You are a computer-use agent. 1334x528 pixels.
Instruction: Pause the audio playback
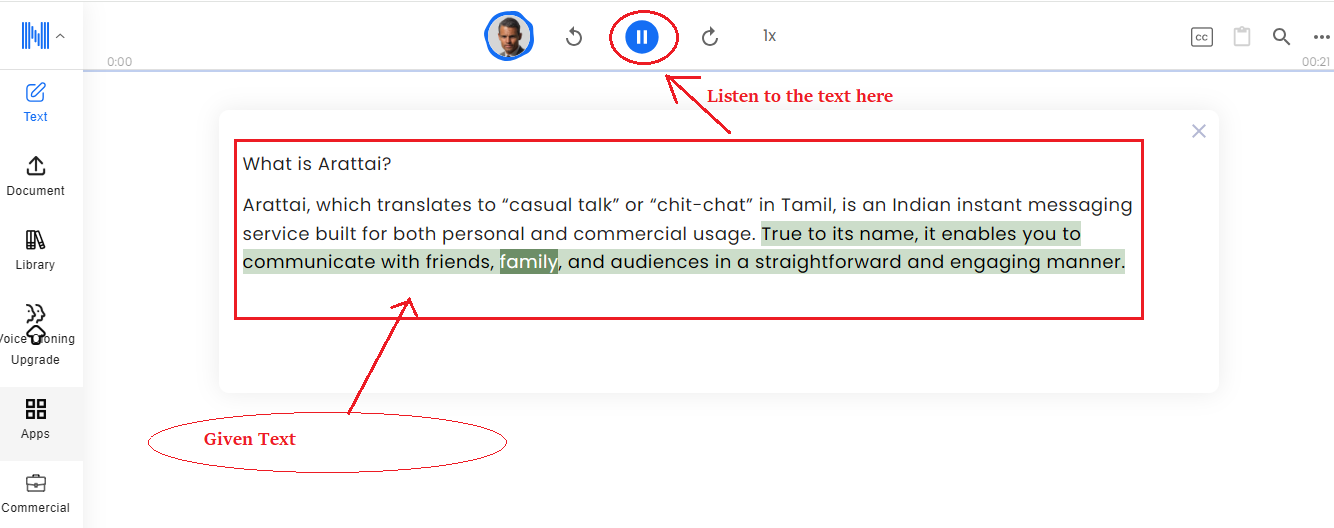pos(642,37)
